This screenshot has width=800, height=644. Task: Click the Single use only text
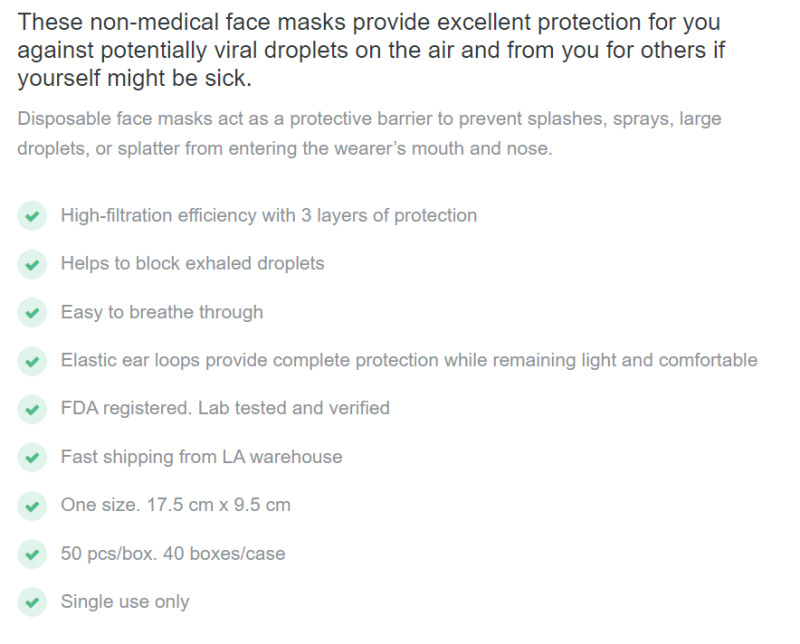click(x=125, y=602)
